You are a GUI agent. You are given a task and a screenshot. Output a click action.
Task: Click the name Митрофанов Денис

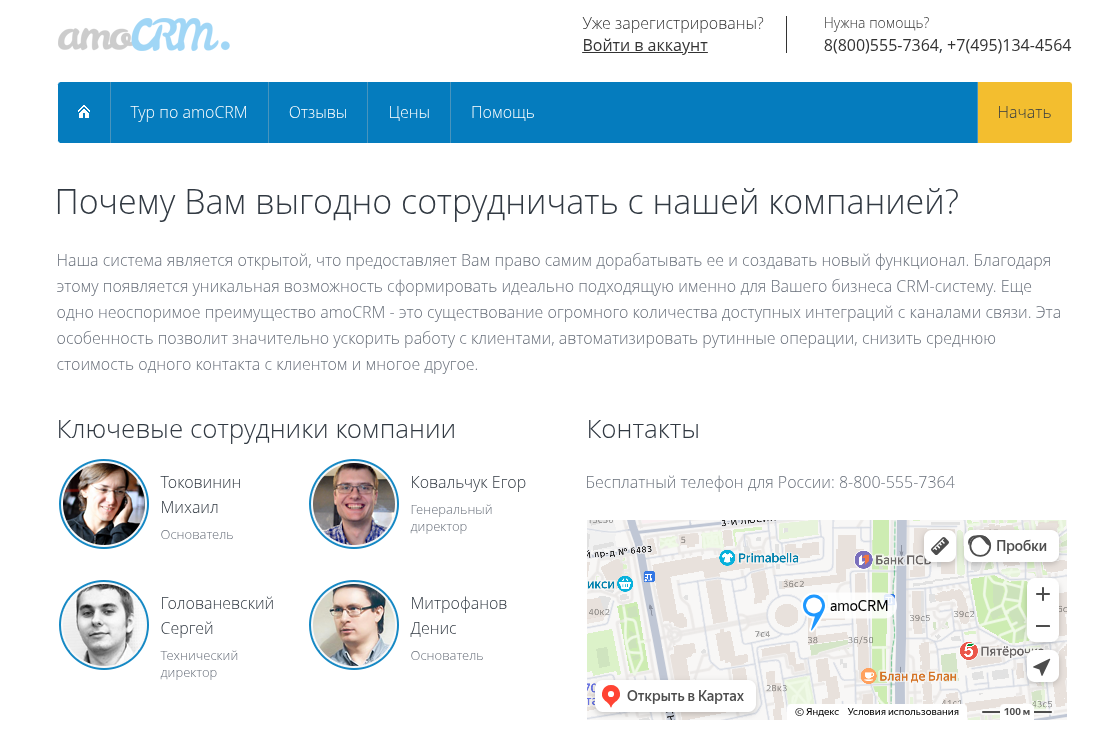[459, 615]
